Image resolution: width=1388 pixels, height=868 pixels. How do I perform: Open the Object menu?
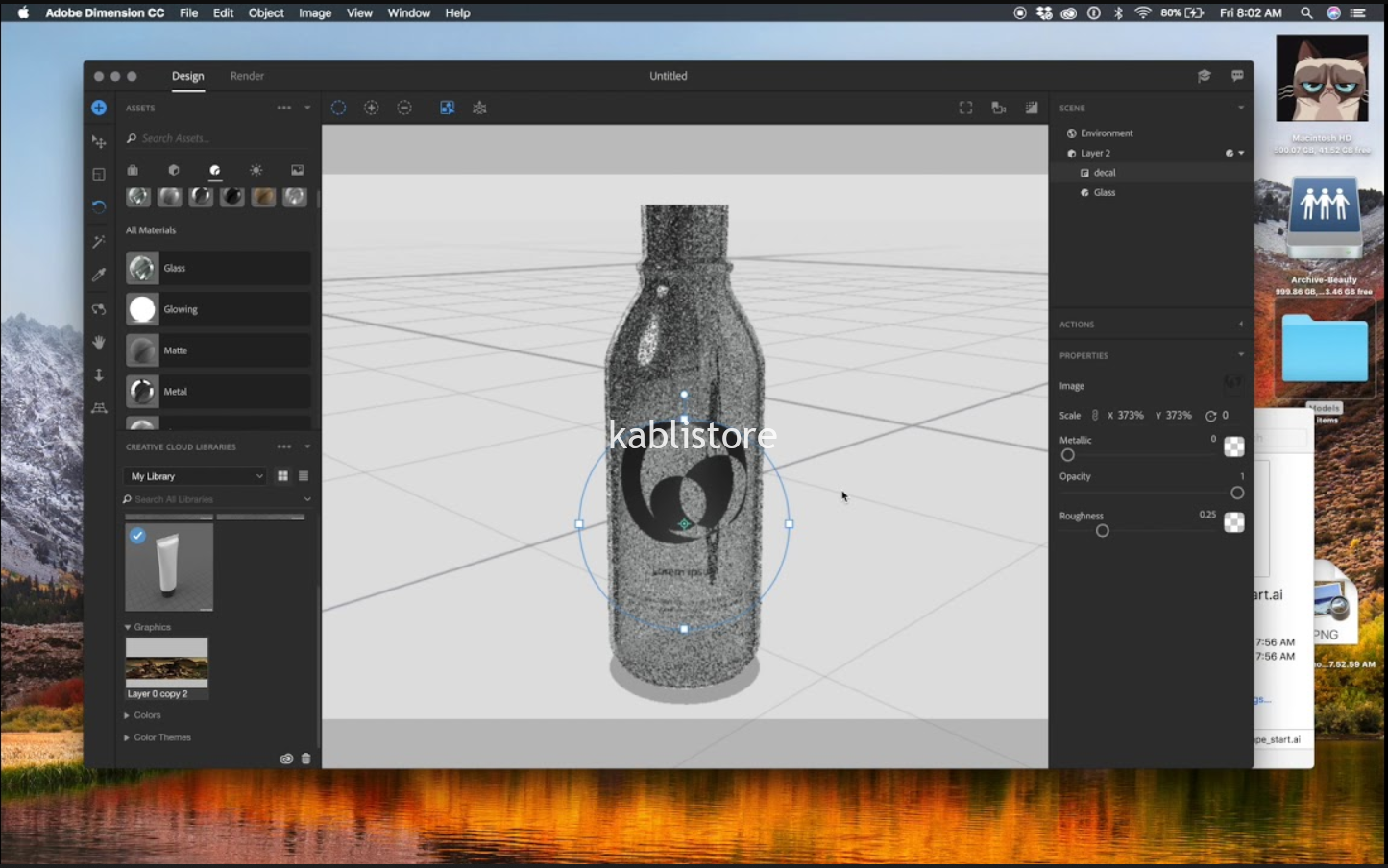[x=266, y=12]
